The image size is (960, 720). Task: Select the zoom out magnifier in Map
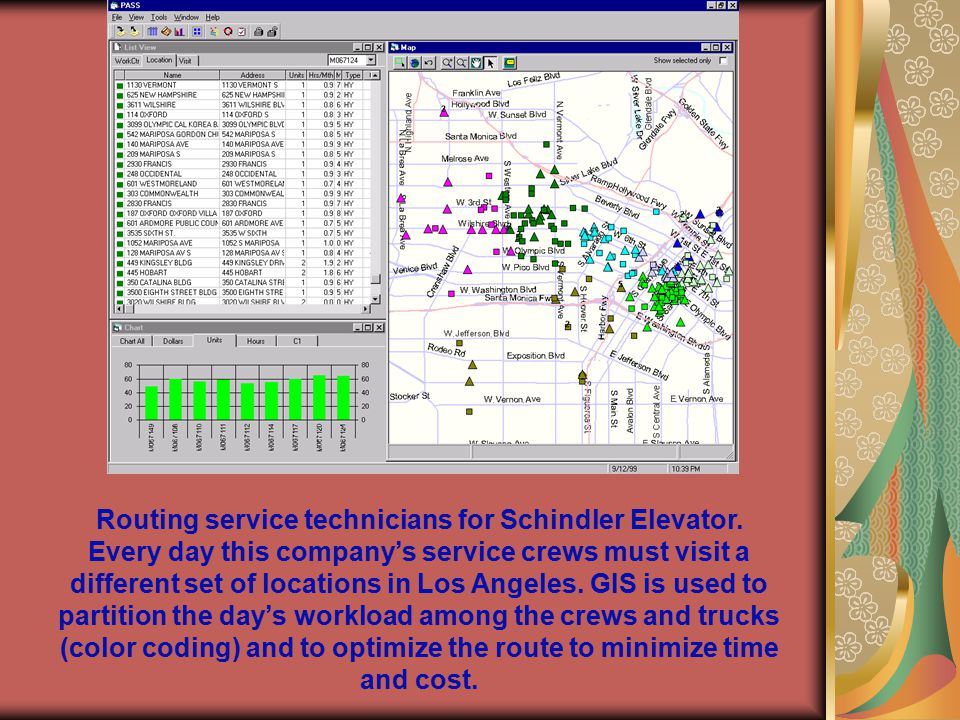pyautogui.click(x=462, y=62)
